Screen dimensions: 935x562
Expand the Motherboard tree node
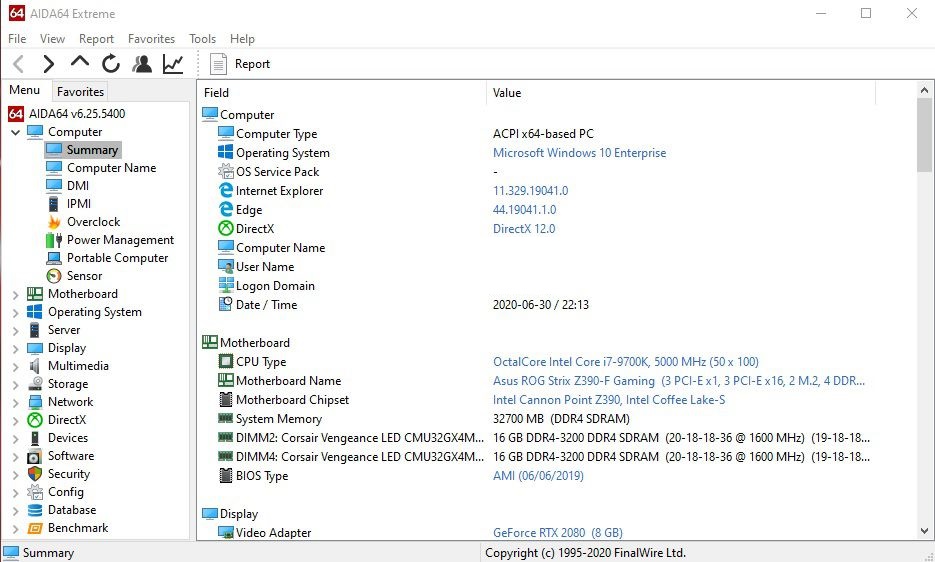16,295
